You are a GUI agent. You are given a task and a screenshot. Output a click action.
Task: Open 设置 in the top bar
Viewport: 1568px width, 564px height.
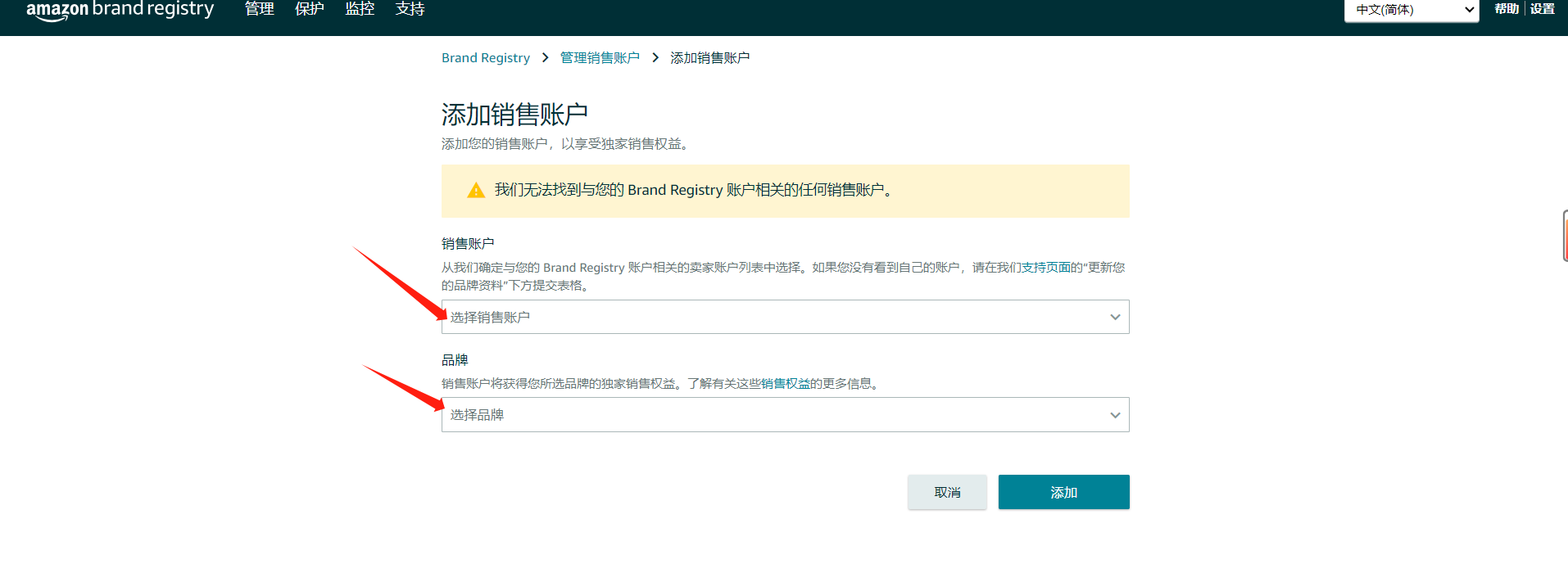(x=1543, y=9)
